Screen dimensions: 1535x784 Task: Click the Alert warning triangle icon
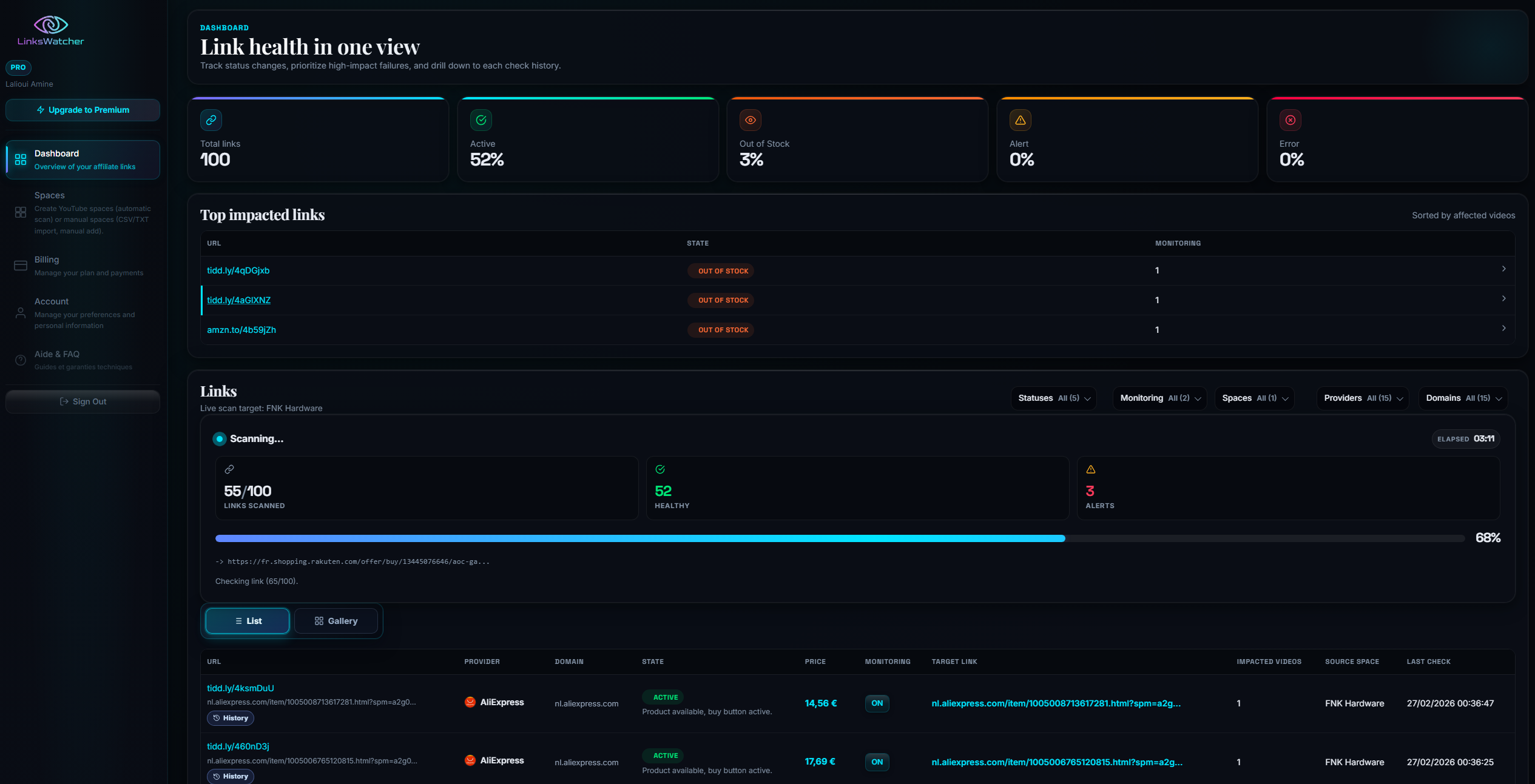1020,120
